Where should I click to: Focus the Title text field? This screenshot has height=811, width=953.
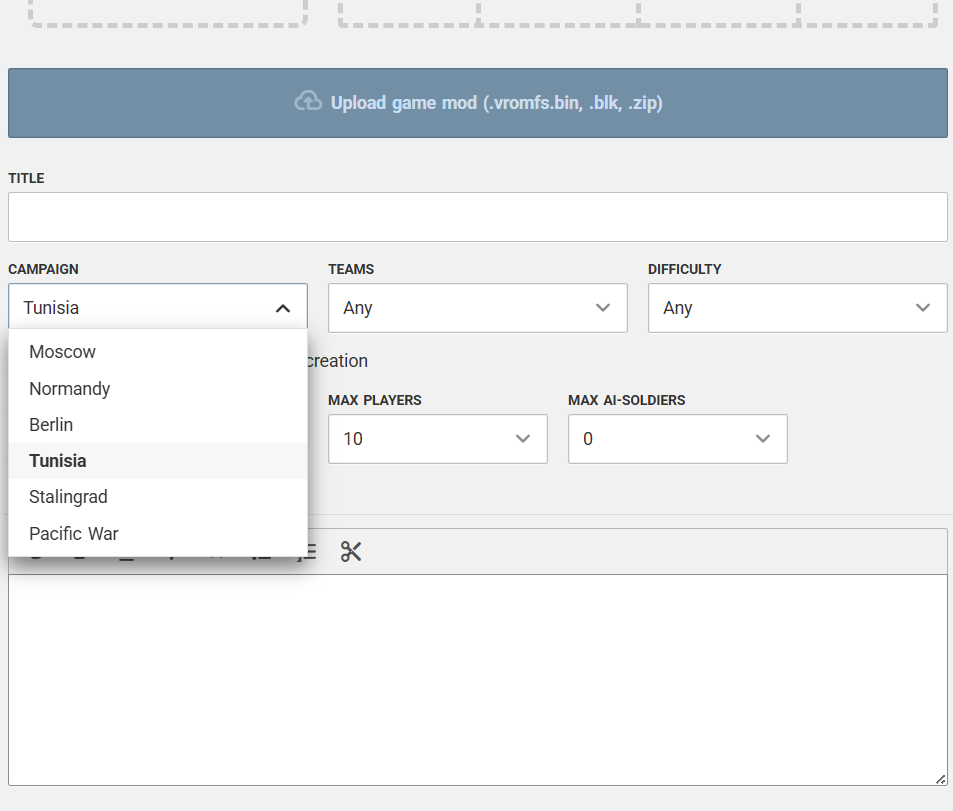[x=478, y=217]
